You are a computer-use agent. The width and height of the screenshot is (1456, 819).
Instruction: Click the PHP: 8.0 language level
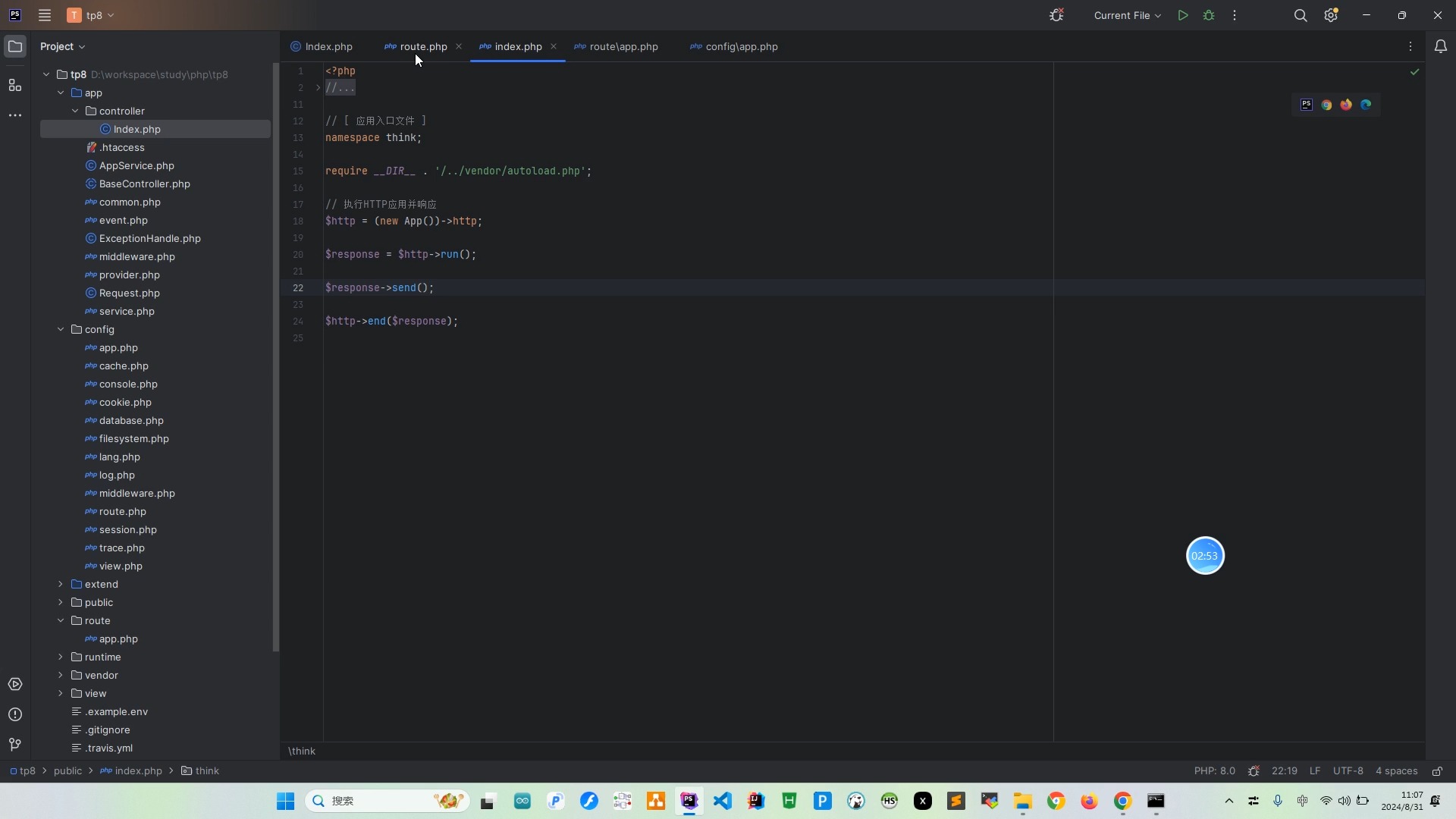pyautogui.click(x=1214, y=771)
